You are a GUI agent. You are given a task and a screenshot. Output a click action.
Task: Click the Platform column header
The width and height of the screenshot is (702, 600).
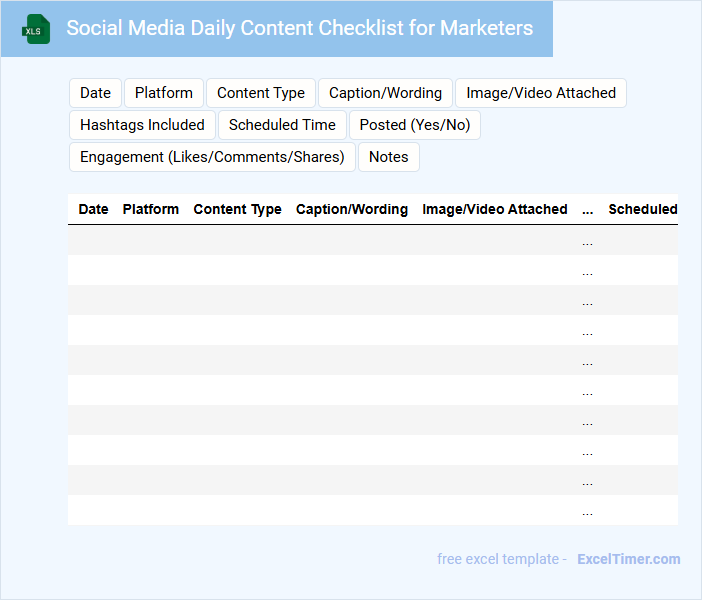click(151, 210)
